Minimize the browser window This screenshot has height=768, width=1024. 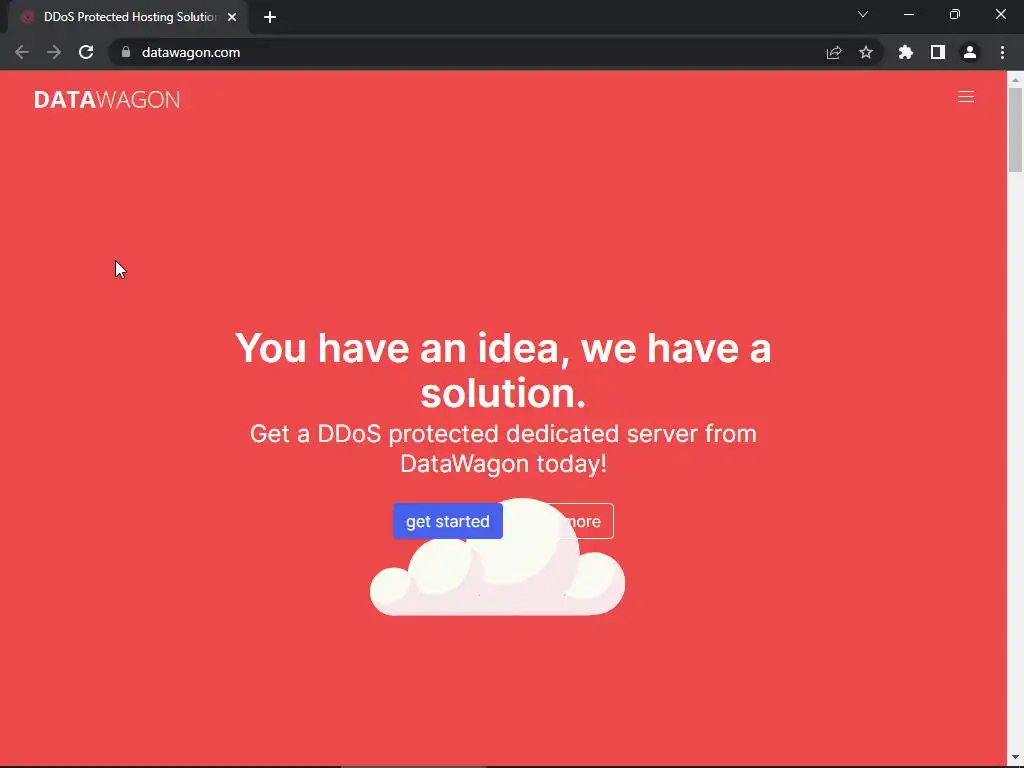(908, 14)
